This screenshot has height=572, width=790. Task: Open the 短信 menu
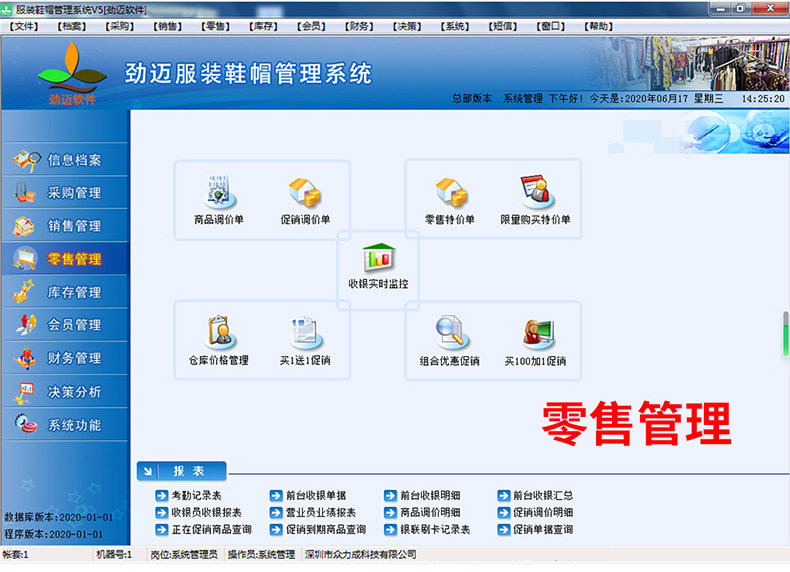coord(503,26)
